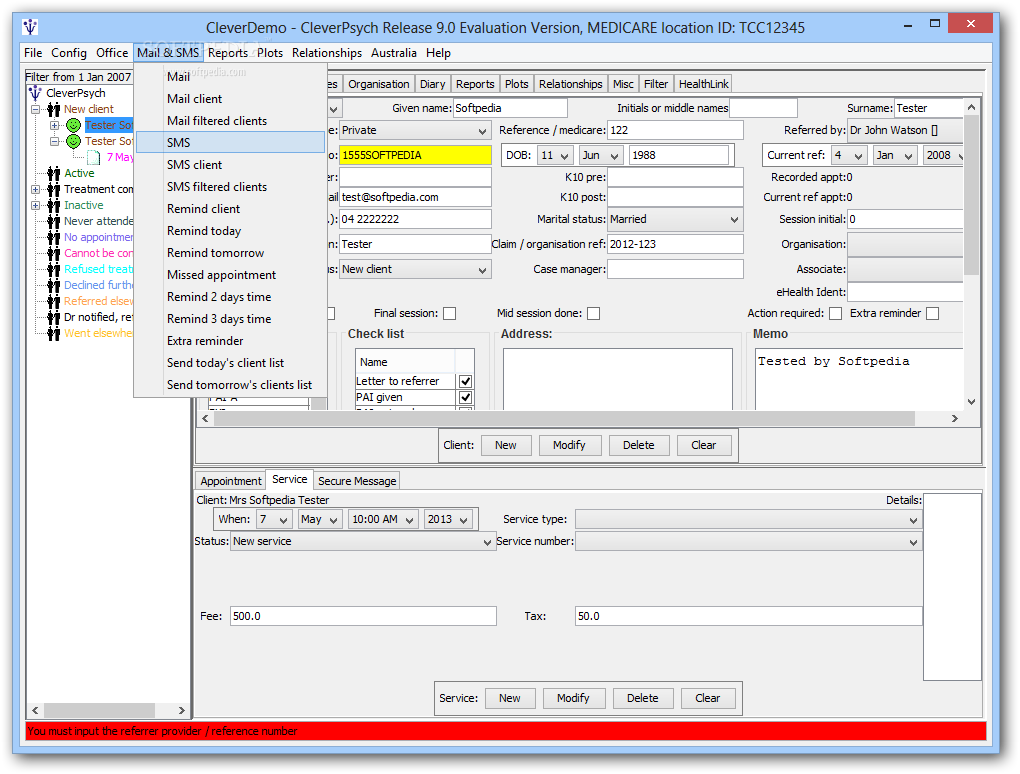
Task: Click the document icon beside 7 May
Action: [94, 157]
